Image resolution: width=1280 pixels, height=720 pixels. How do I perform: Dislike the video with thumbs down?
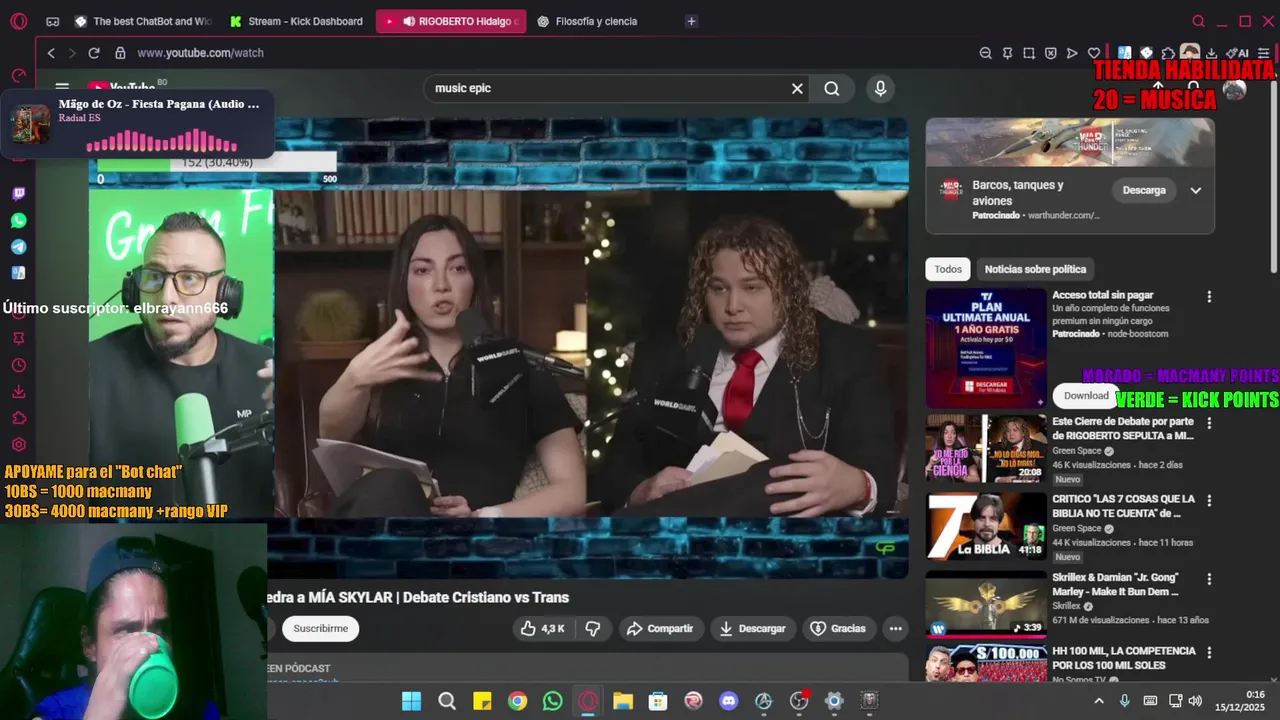coord(593,629)
